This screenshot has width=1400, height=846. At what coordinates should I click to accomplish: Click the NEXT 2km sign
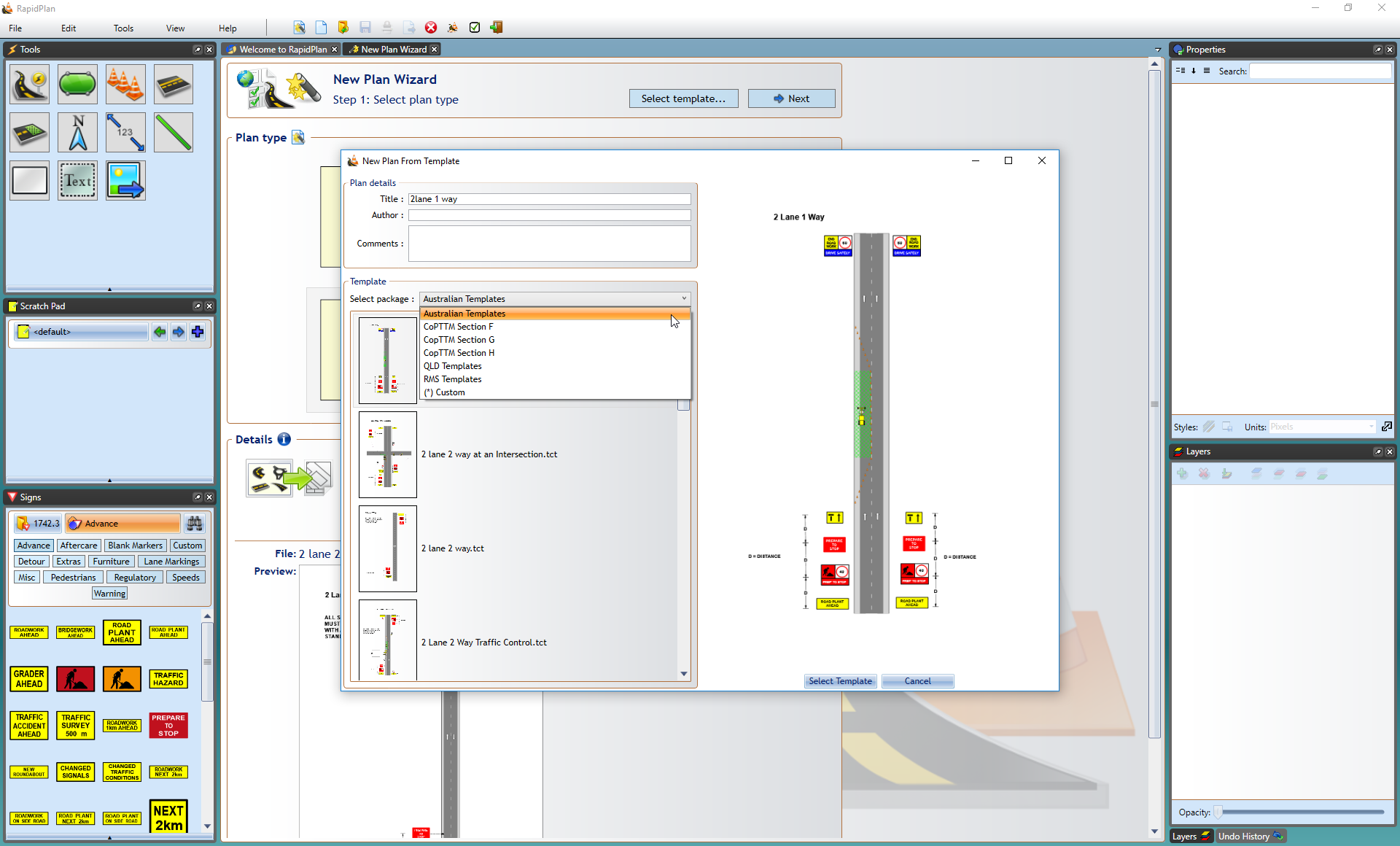[x=168, y=818]
